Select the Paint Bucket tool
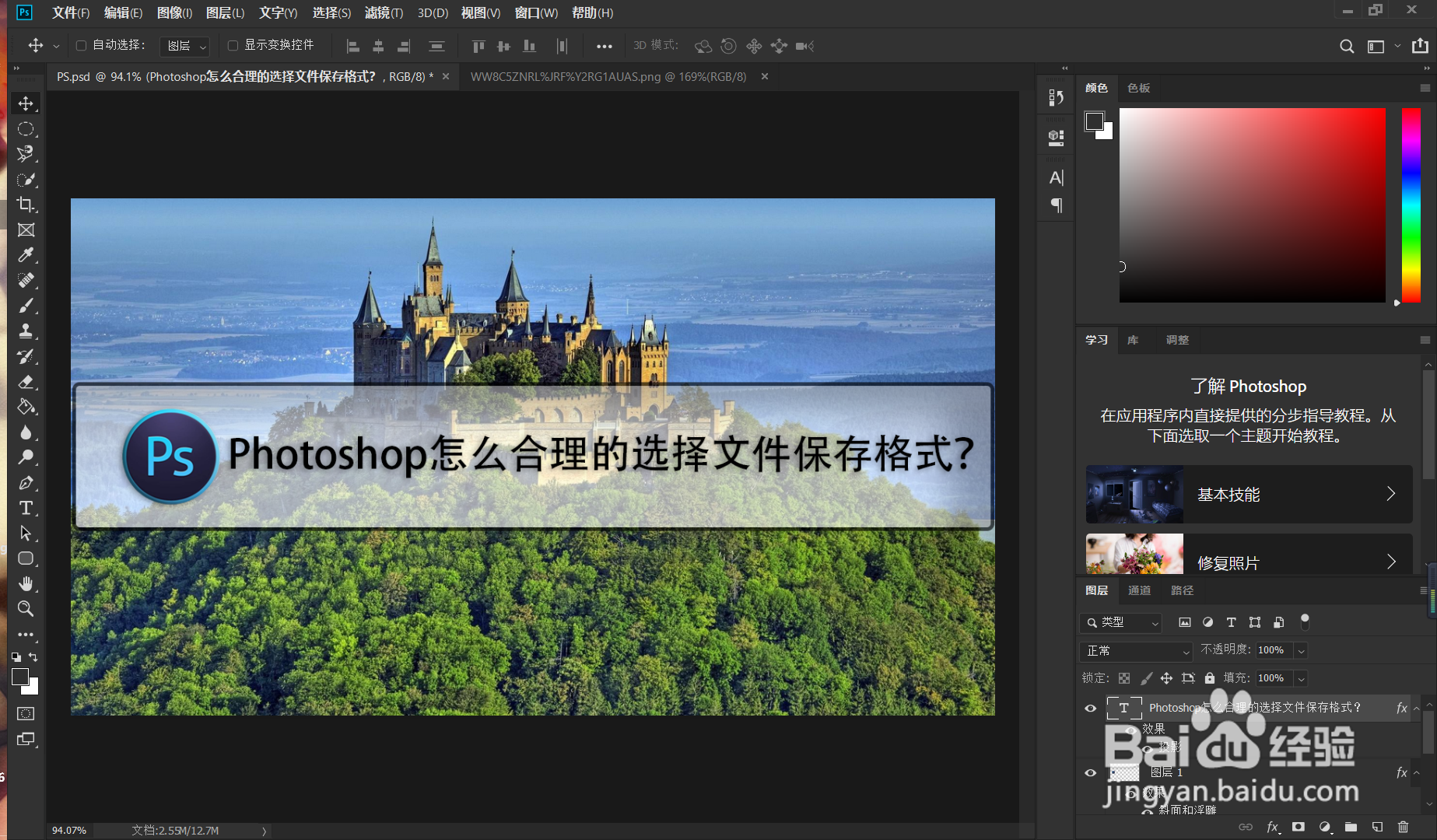This screenshot has height=840, width=1437. (26, 407)
